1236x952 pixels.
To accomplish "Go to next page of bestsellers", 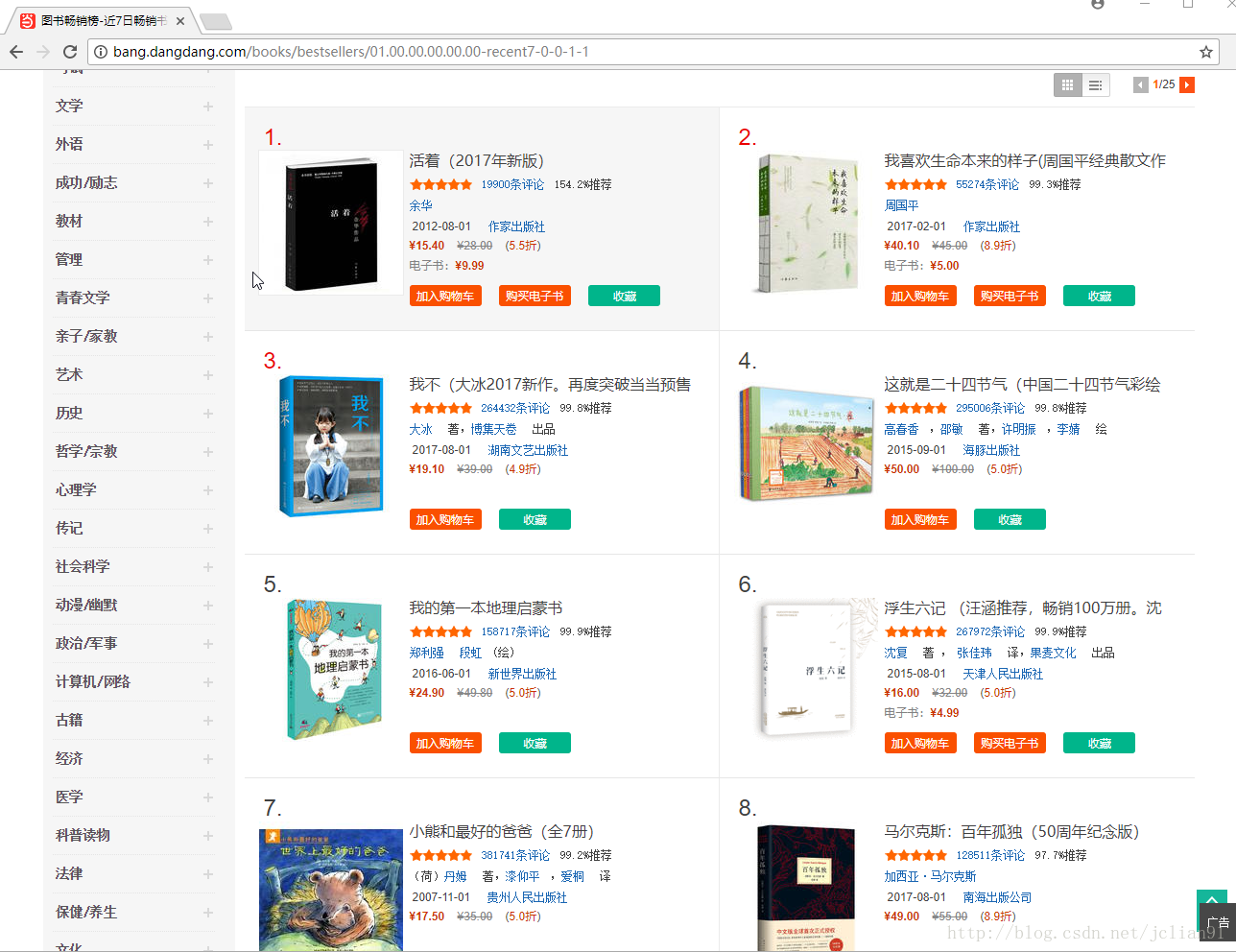I will click(1187, 85).
